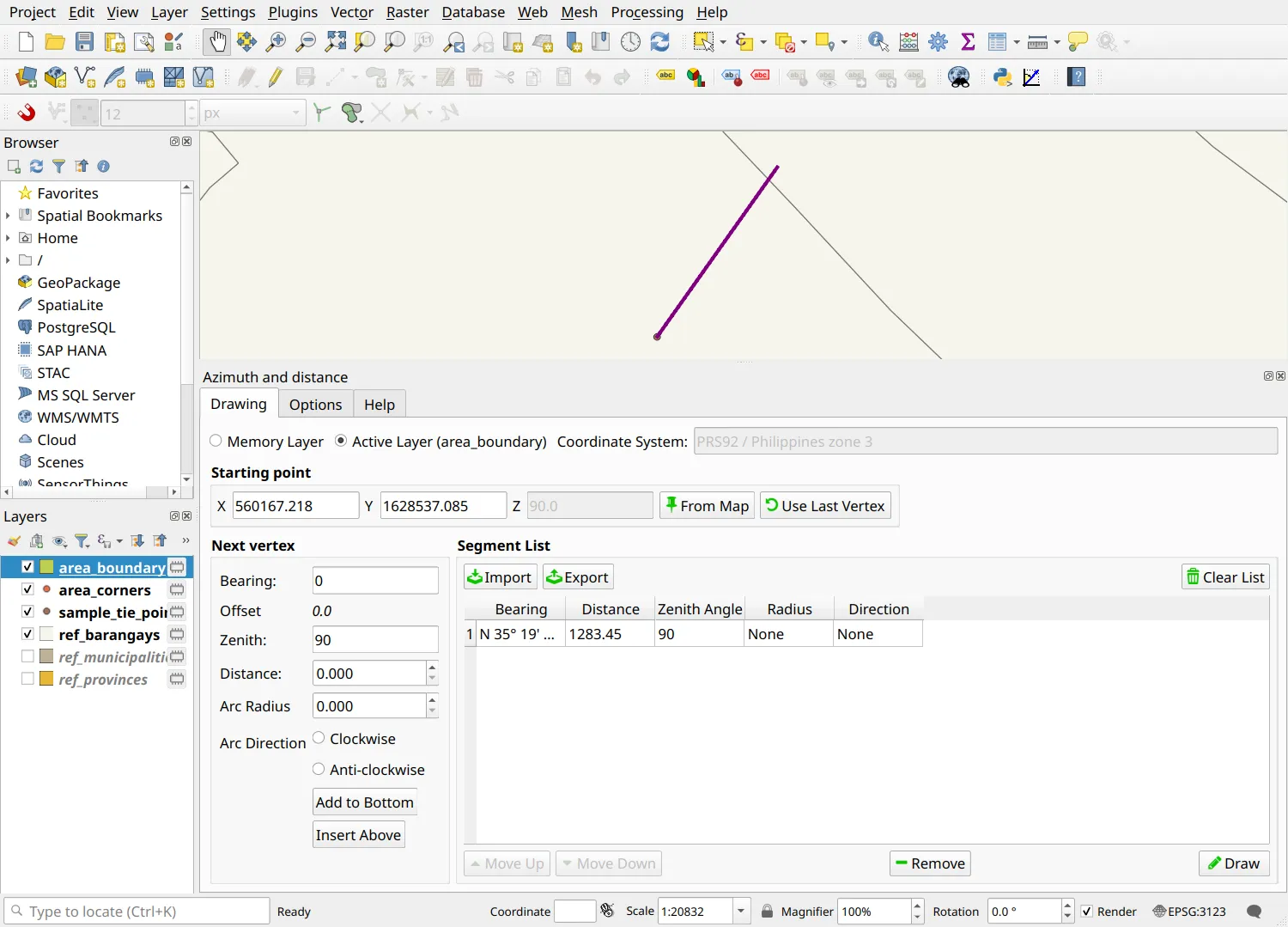Show the ref_municipalities layer
This screenshot has height=927, width=1288.
(x=27, y=656)
